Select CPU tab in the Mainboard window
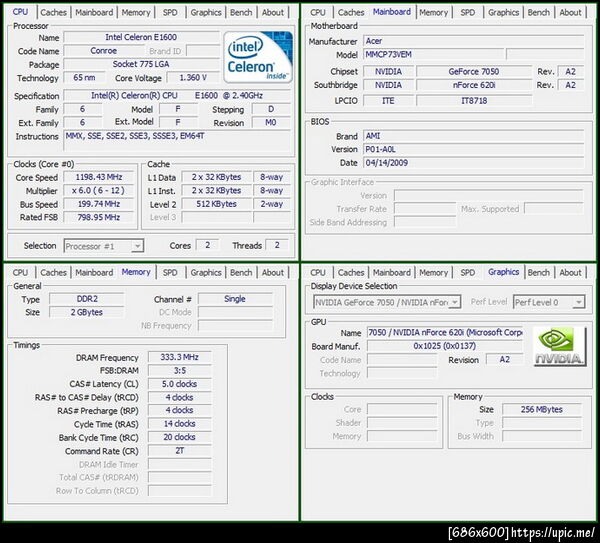 pos(318,12)
